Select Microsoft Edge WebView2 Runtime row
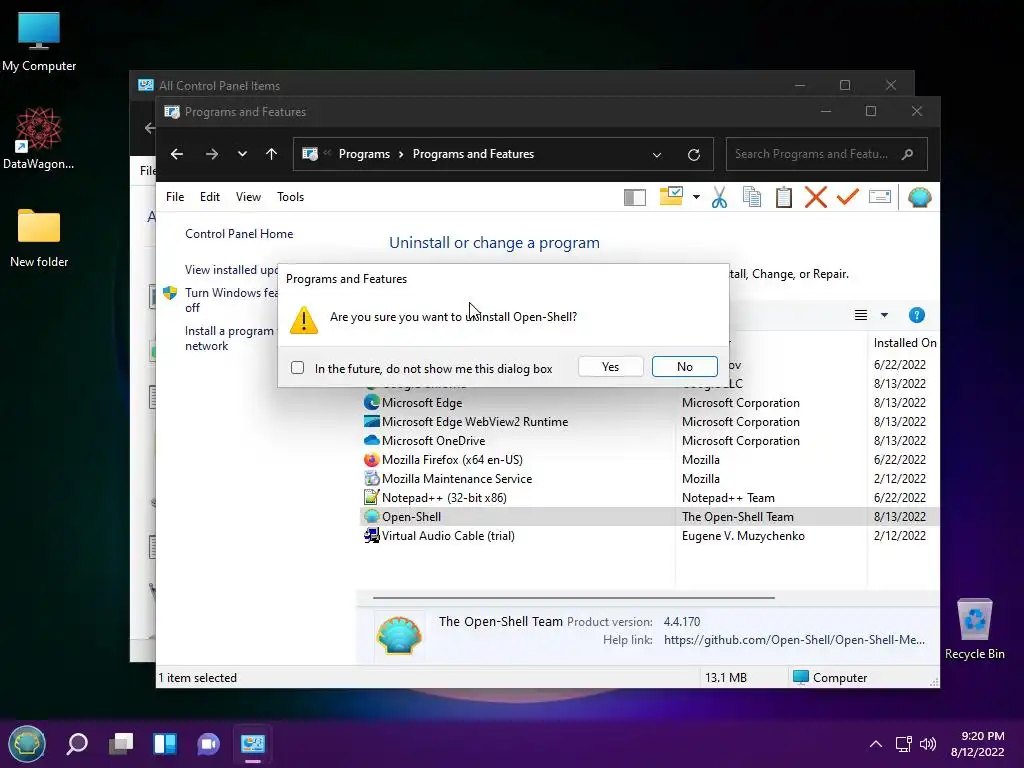The image size is (1024, 768). [650, 422]
